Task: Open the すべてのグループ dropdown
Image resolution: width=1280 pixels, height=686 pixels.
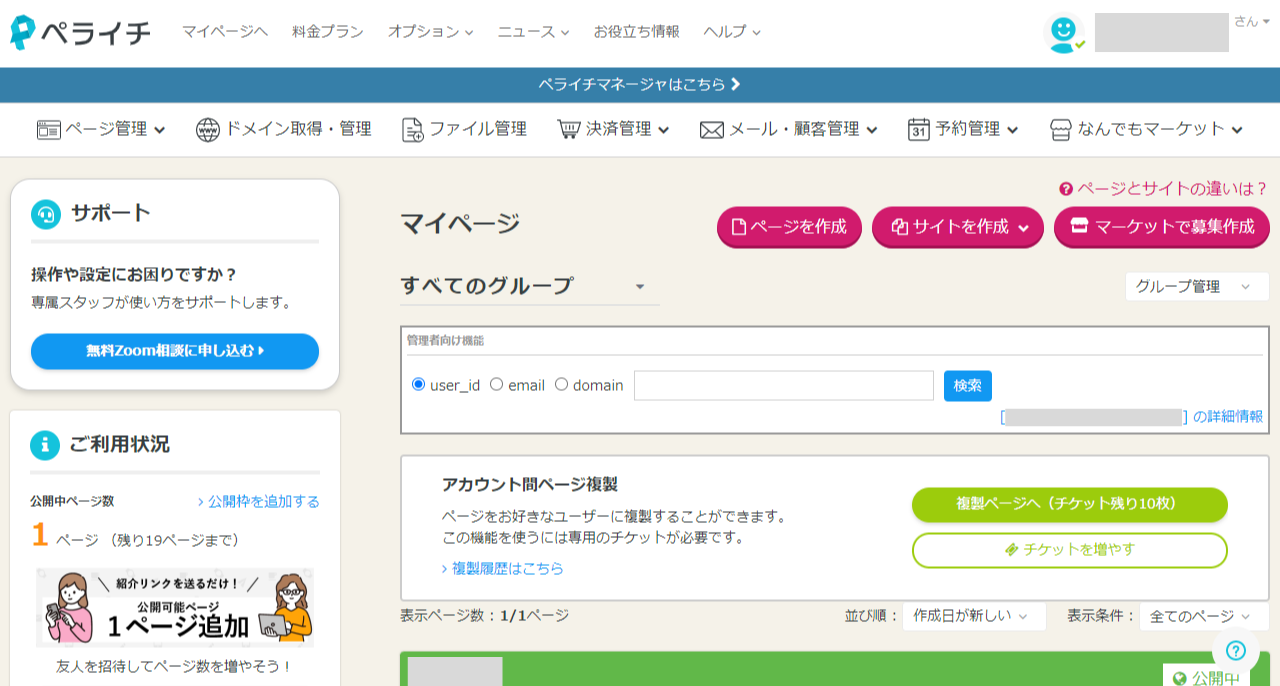Action: click(x=529, y=286)
